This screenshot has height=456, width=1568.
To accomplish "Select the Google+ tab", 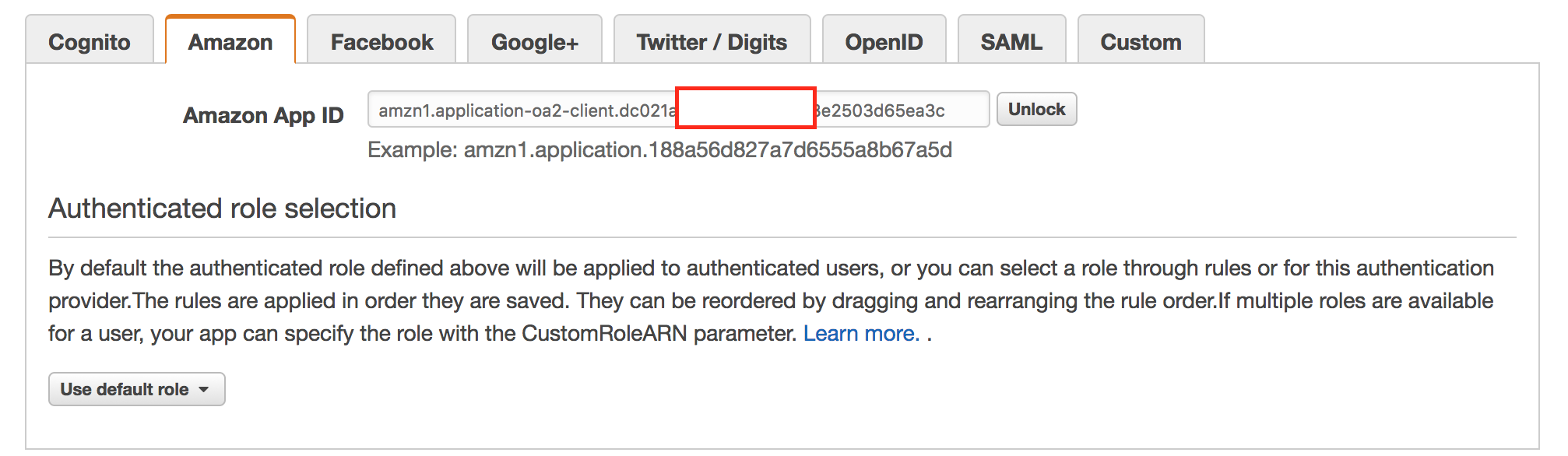I will click(535, 40).
